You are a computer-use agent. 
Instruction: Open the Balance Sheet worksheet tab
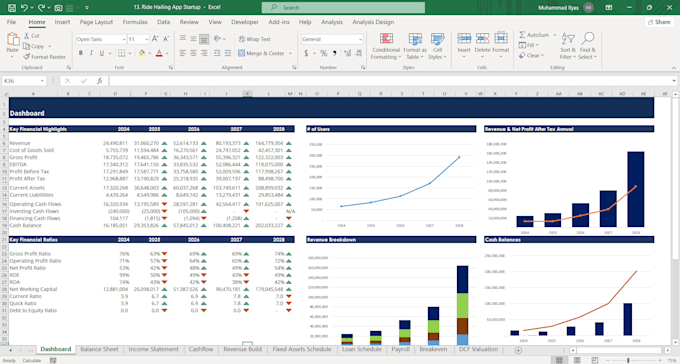pos(99,349)
